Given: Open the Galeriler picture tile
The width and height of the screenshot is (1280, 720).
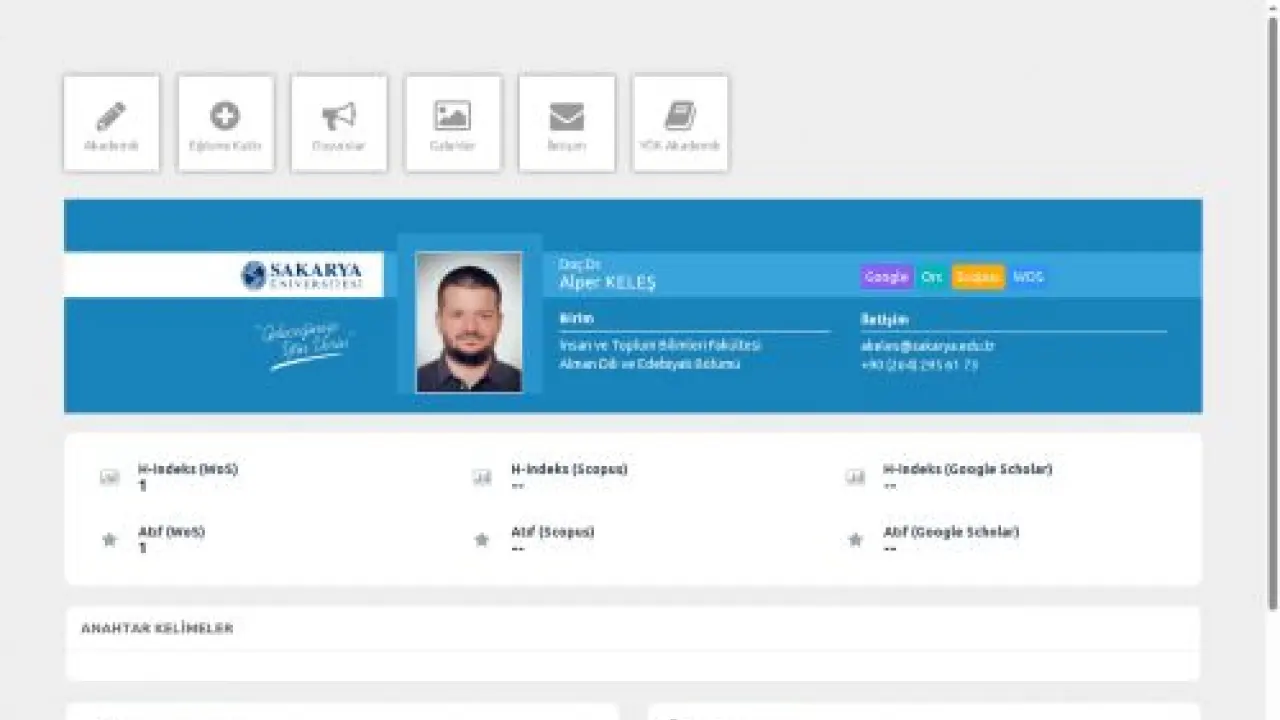Looking at the screenshot, I should tap(453, 123).
